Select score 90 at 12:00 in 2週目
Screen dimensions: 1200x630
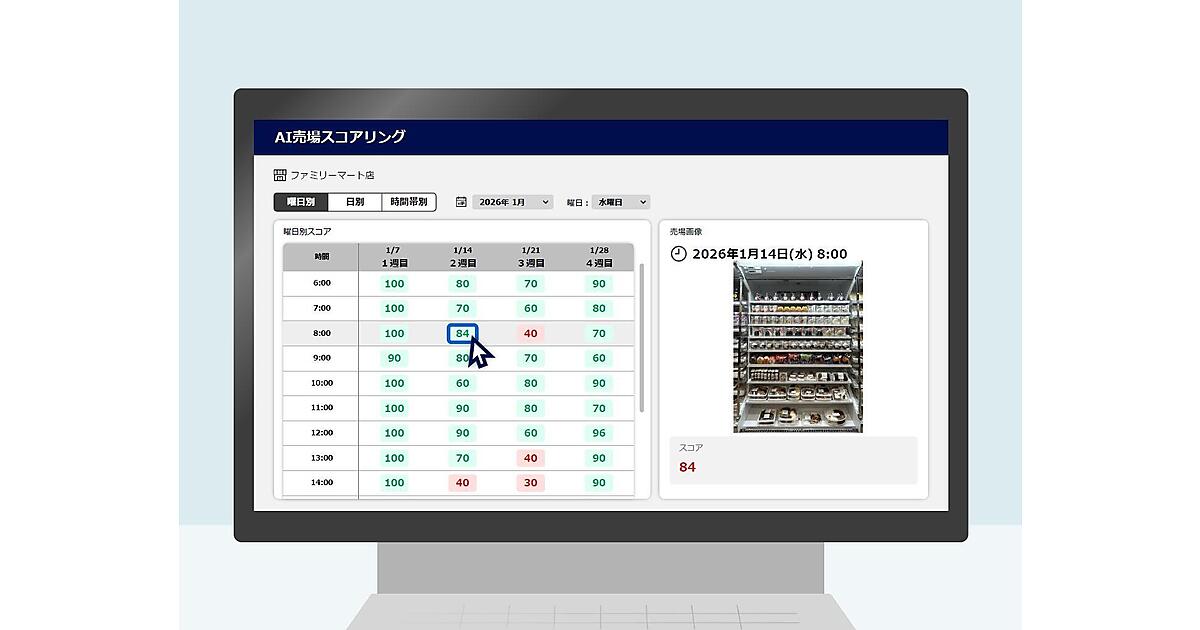point(462,433)
